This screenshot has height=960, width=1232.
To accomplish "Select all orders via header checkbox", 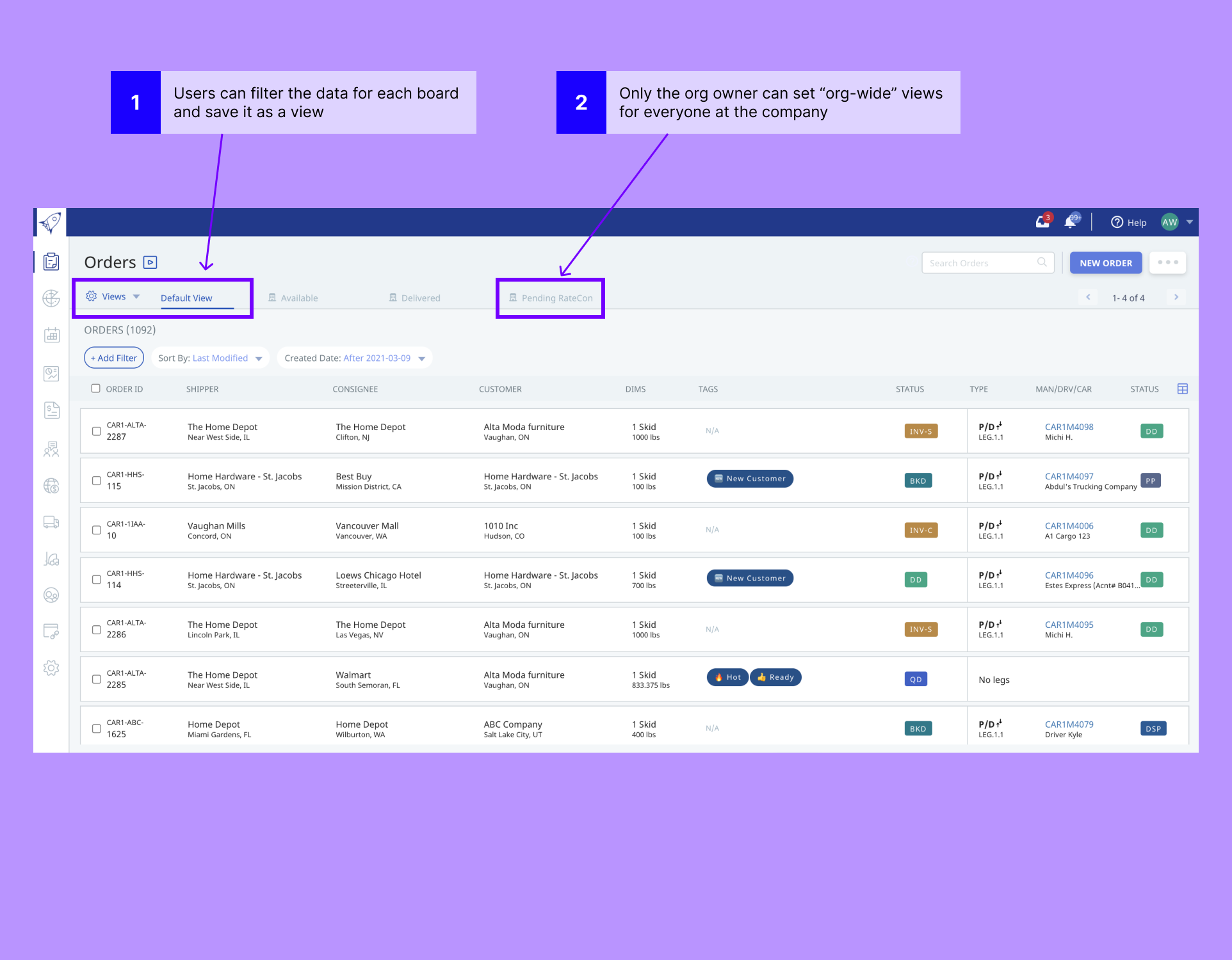I will 95,388.
